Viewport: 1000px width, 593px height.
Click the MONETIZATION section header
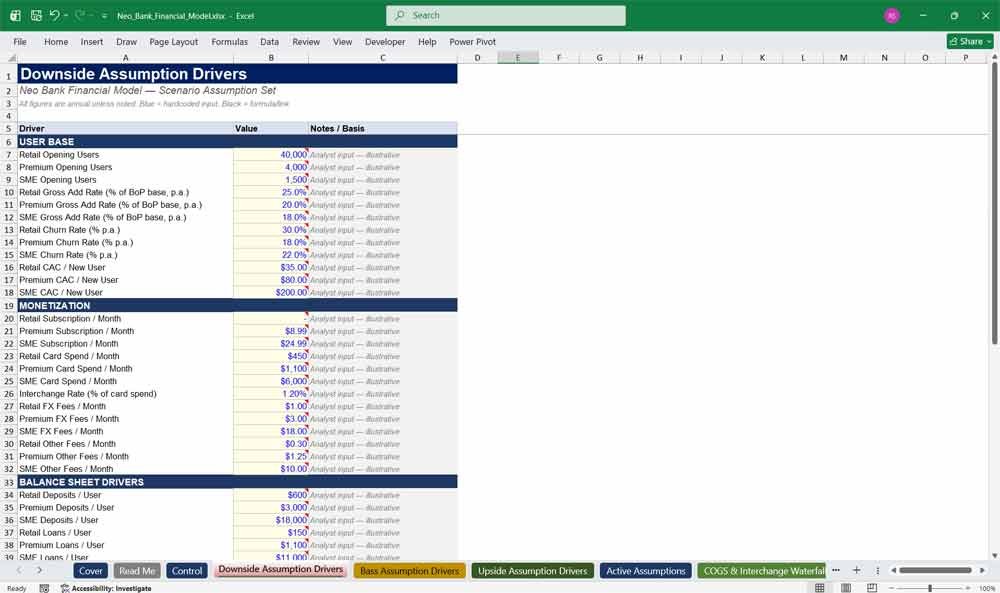click(237, 305)
